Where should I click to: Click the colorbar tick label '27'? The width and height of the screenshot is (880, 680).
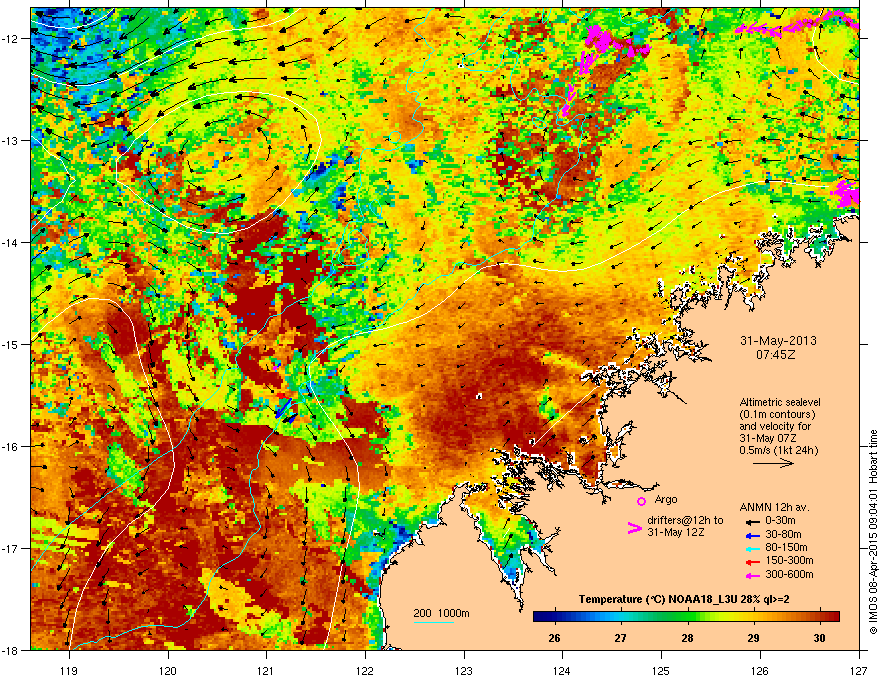point(620,638)
